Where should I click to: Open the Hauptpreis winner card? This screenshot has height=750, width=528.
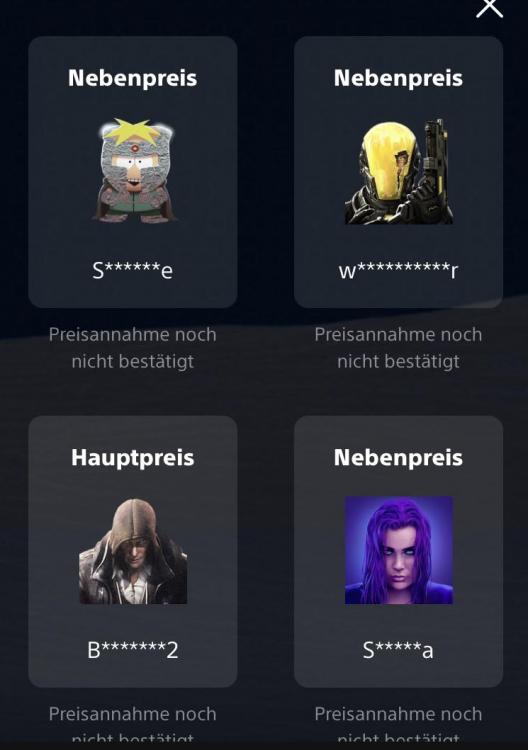click(133, 551)
